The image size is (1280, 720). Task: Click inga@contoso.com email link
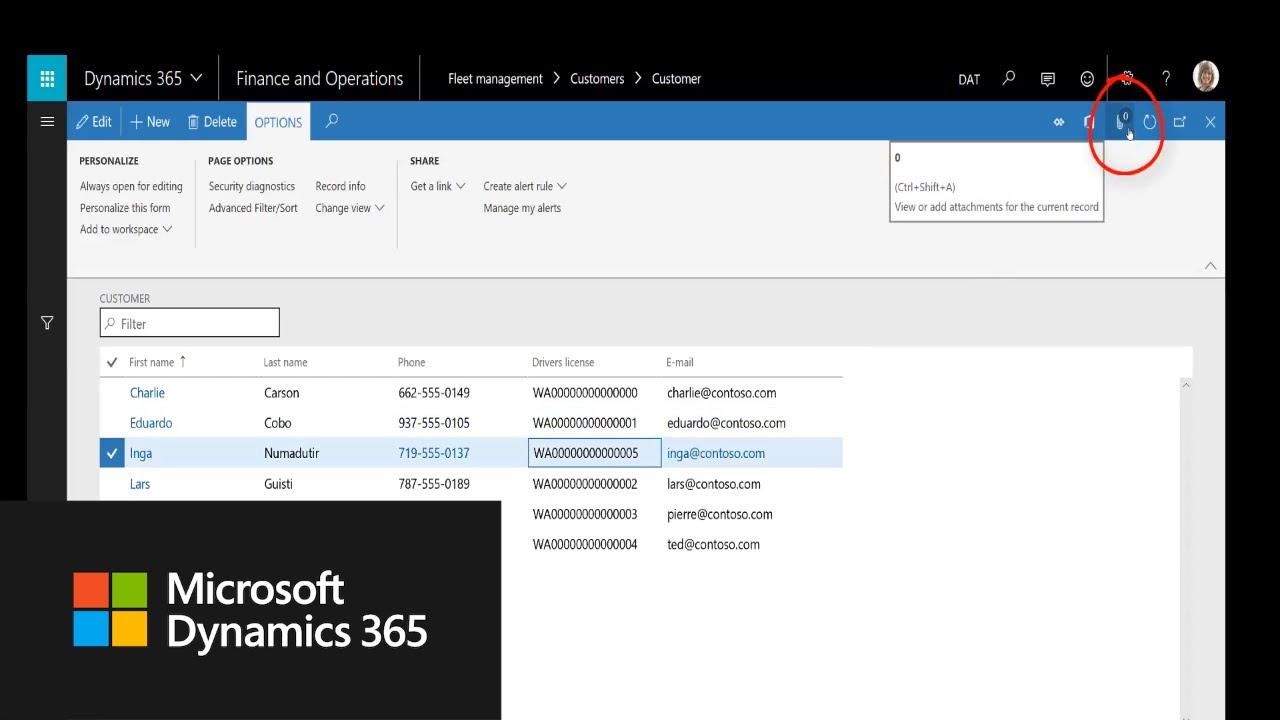click(716, 453)
